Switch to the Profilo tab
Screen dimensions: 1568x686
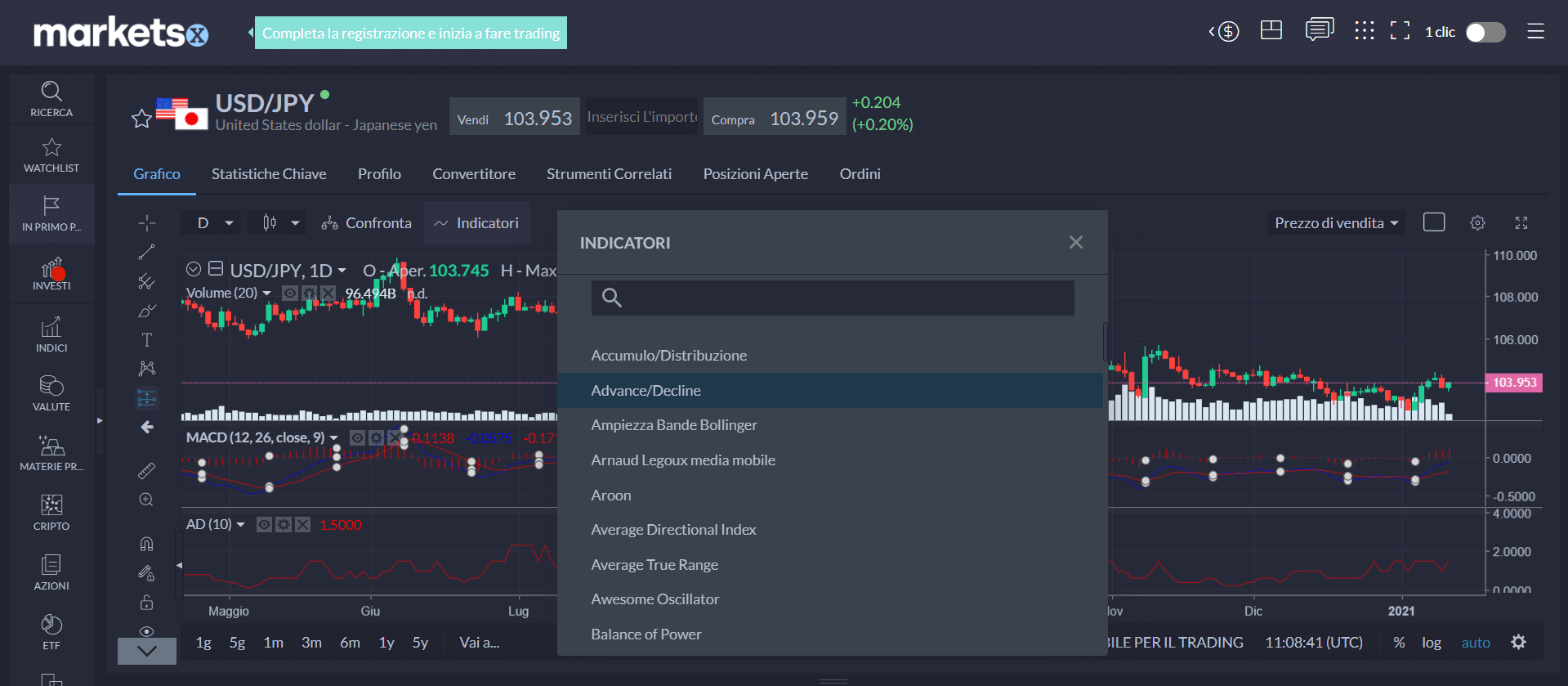point(379,173)
